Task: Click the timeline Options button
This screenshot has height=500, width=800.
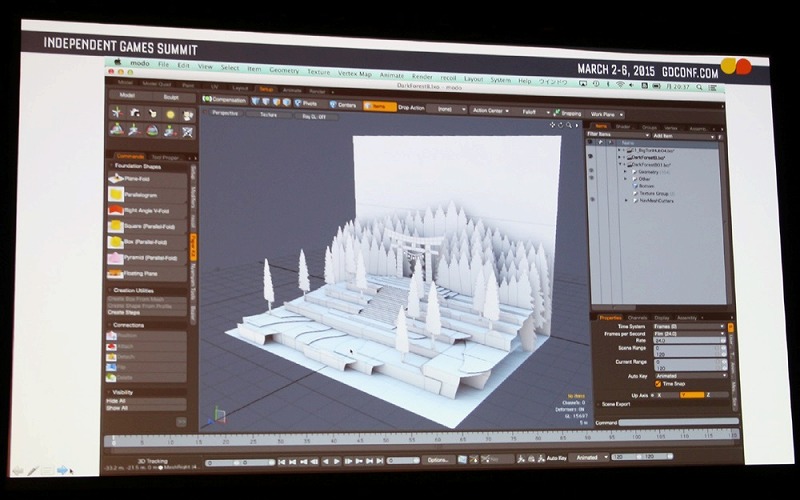Action: point(438,460)
